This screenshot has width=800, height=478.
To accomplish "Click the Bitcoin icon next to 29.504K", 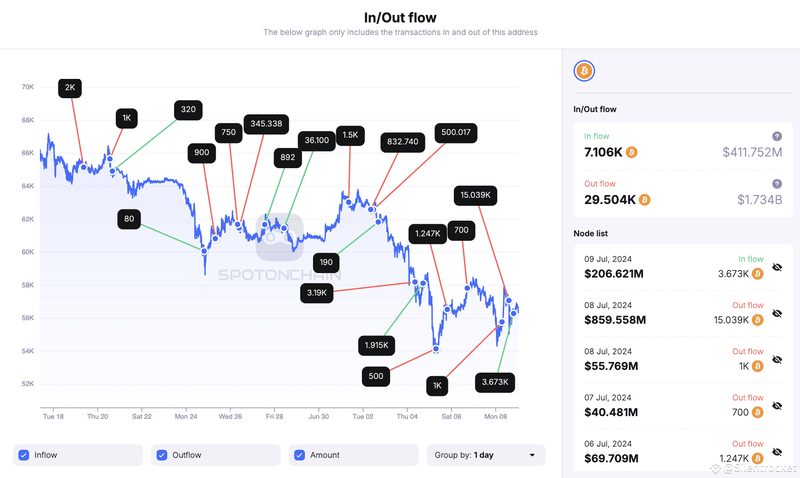I will (645, 200).
